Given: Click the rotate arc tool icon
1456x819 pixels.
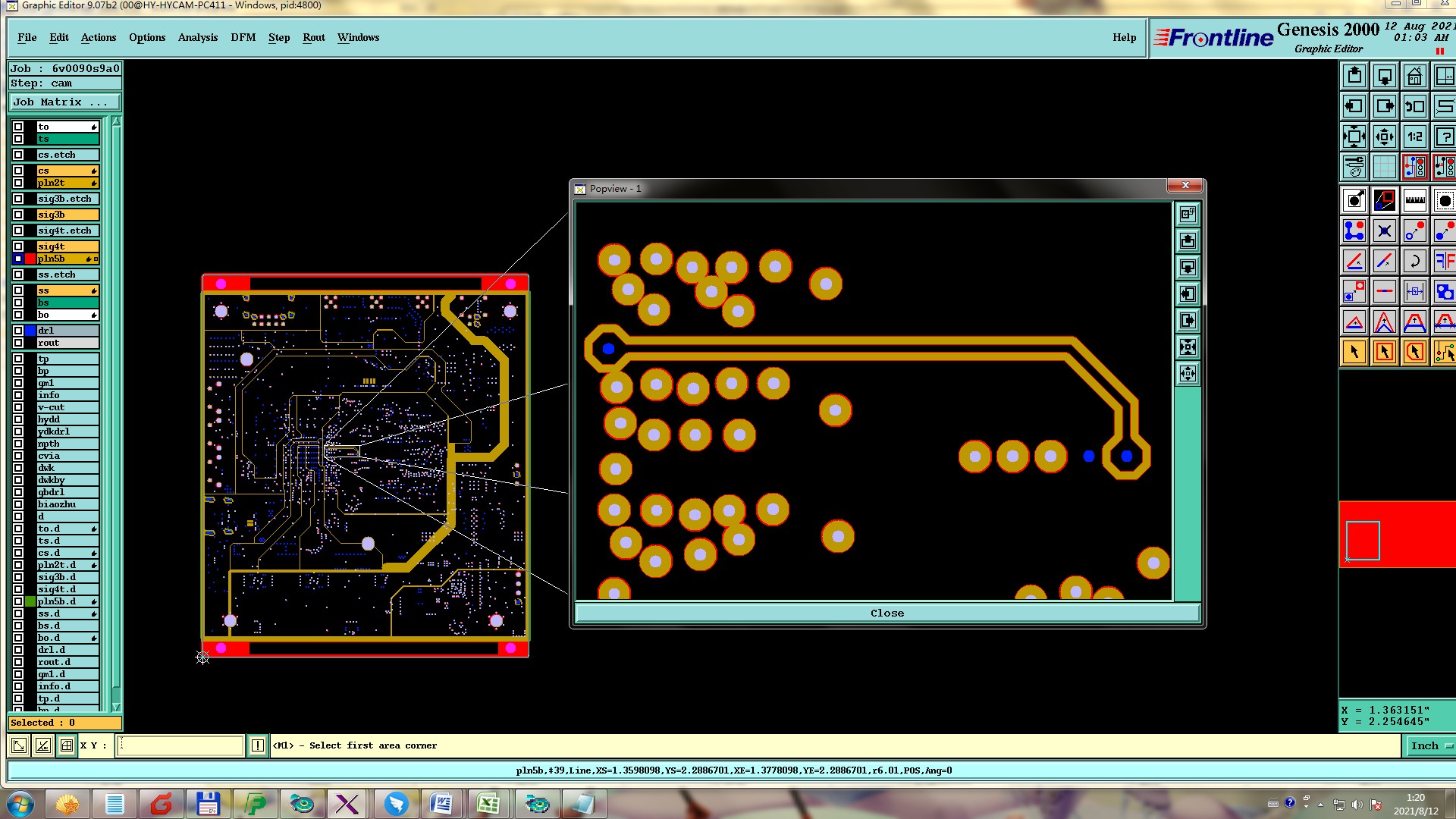Looking at the screenshot, I should tap(1414, 261).
